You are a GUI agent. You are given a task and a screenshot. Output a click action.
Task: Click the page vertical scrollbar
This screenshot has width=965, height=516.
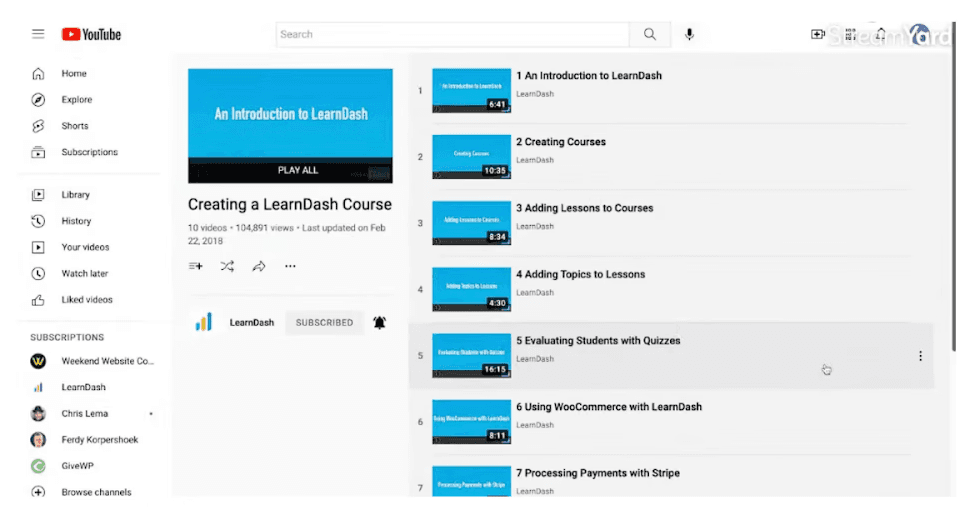coord(955,187)
